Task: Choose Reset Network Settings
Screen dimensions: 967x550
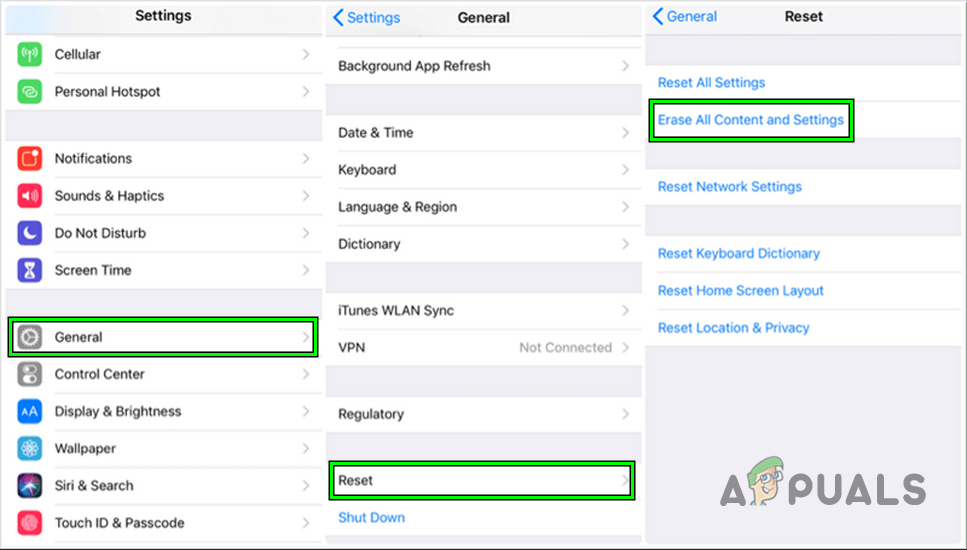Action: [x=730, y=187]
